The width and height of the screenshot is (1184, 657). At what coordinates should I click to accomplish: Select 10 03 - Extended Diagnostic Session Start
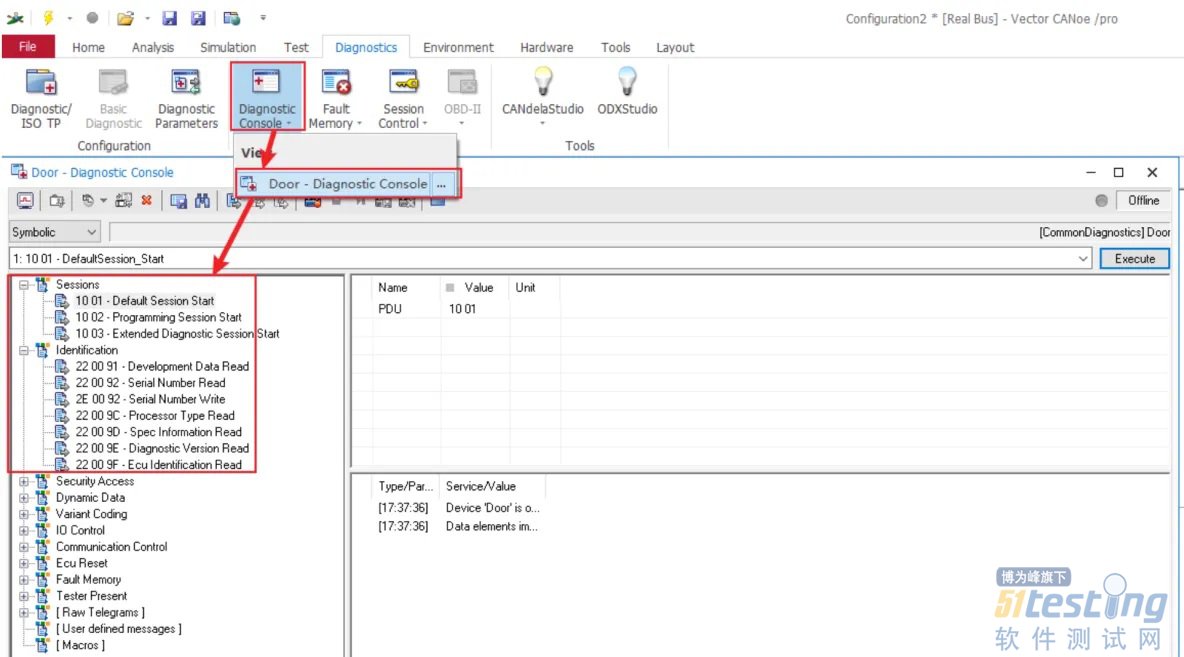(x=177, y=334)
